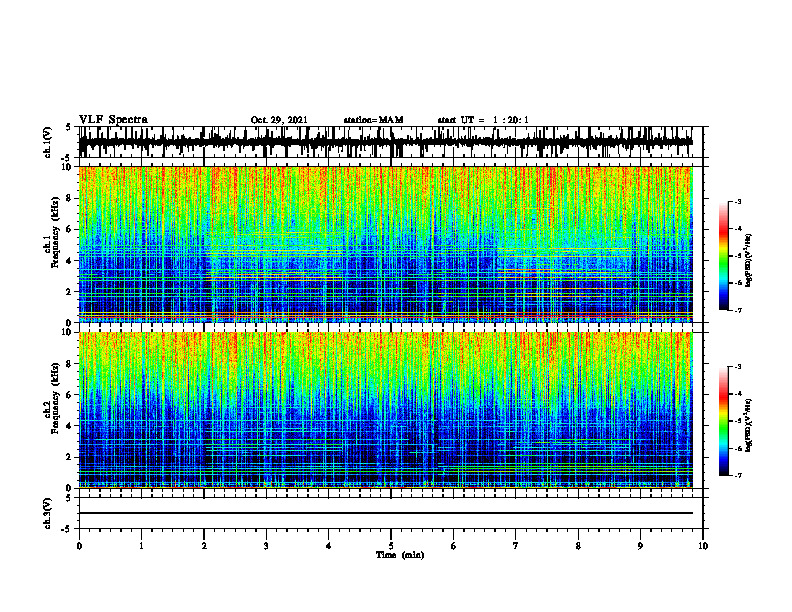
Task: Click the "-7" label below ch.2 color scale
Action: pyautogui.click(x=738, y=475)
